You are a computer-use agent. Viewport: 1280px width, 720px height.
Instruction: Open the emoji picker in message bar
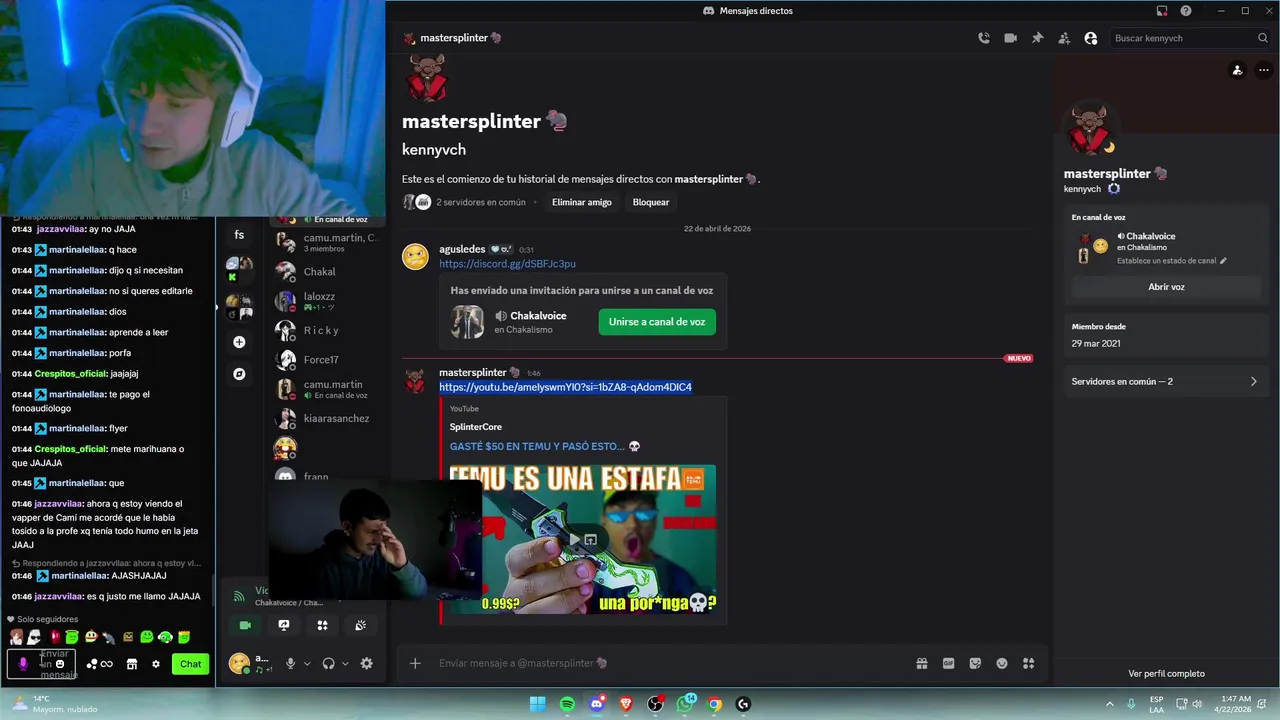point(1002,663)
